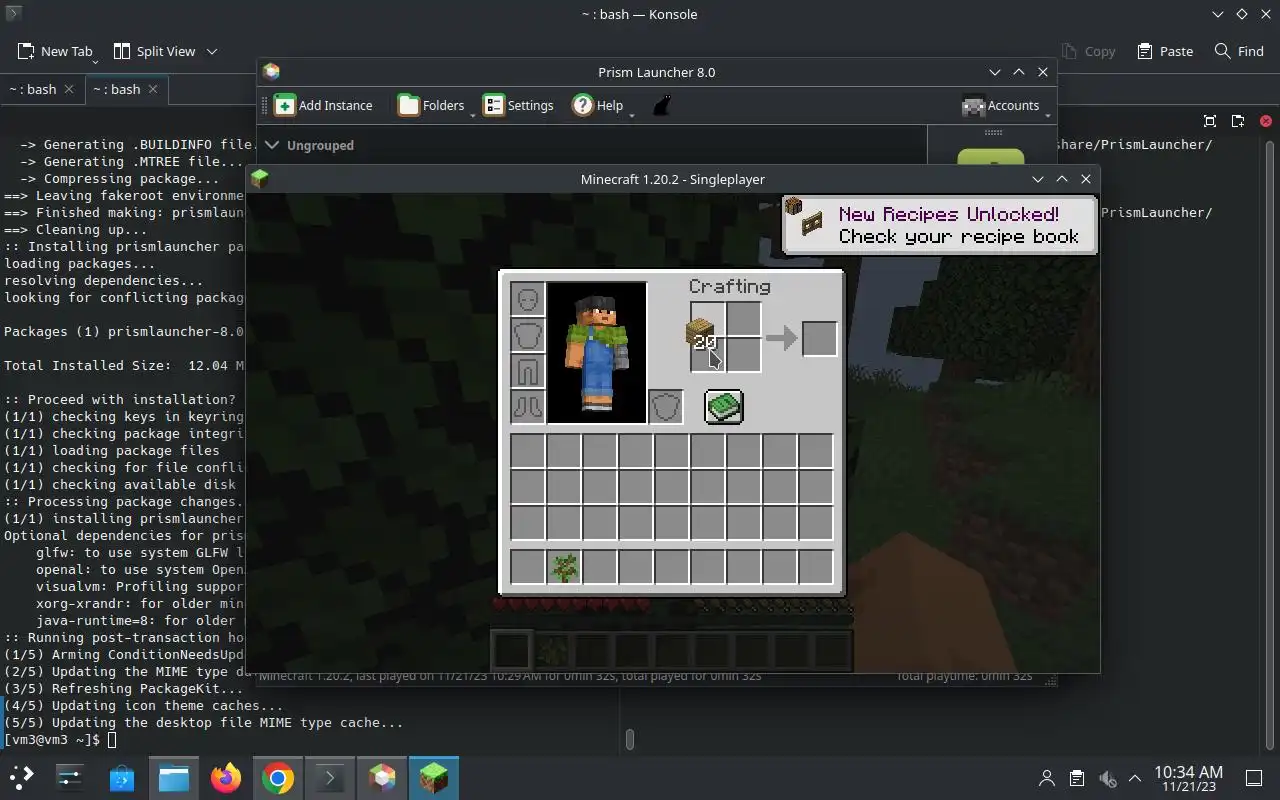The width and height of the screenshot is (1280, 800).
Task: Switch to Minecraft in taskbar
Action: (x=434, y=777)
